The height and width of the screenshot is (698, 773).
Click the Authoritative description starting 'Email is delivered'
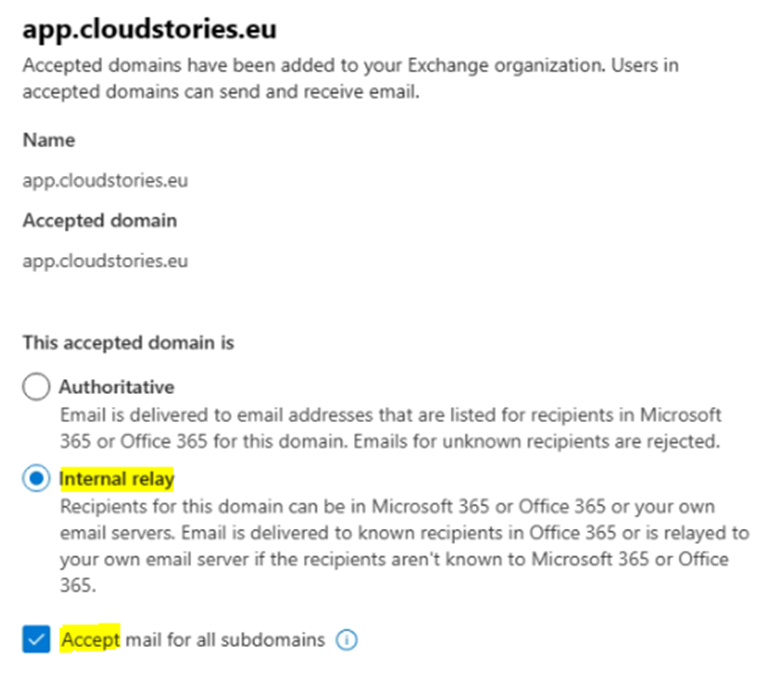300,414
